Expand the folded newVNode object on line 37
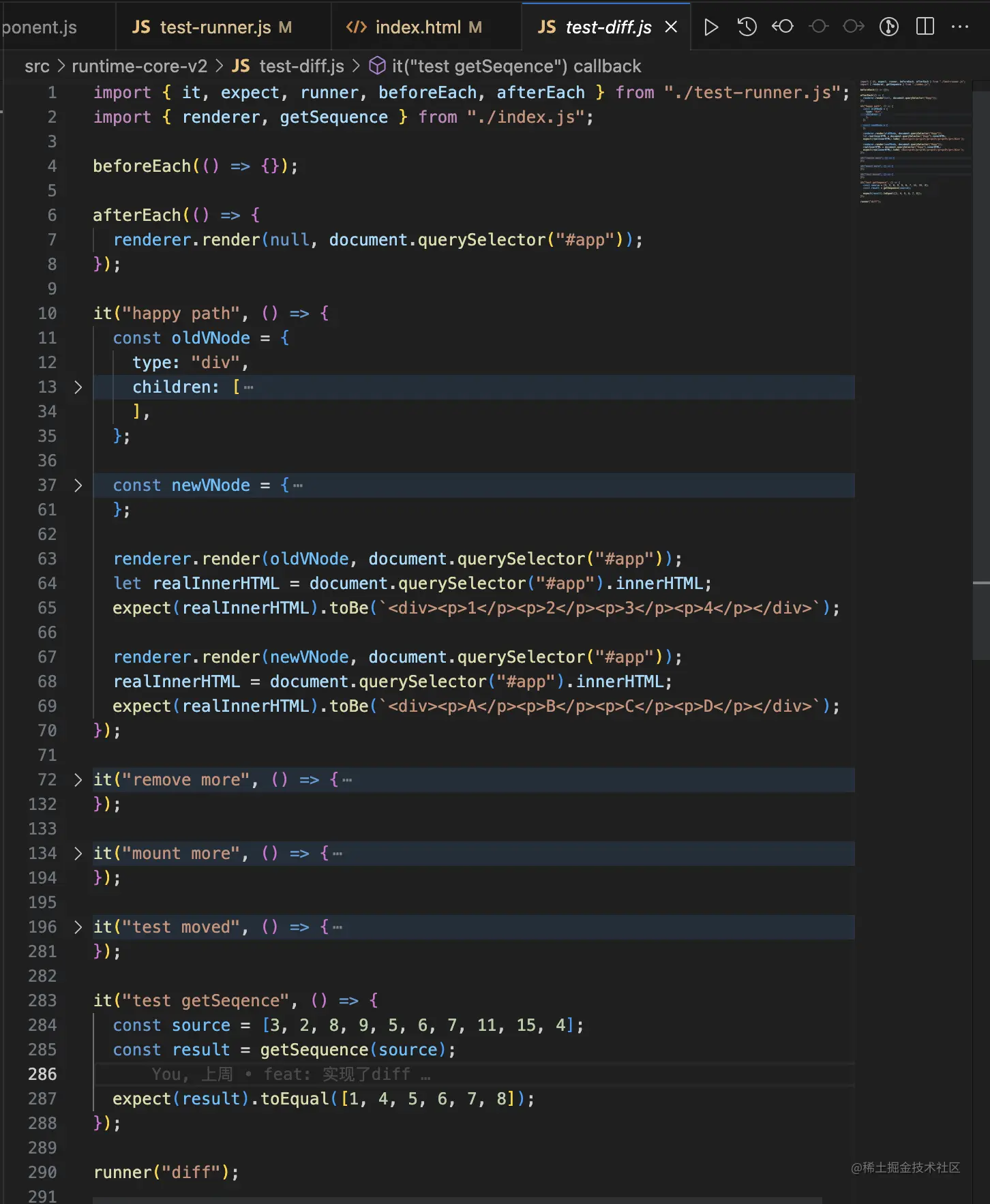990x1204 pixels. tap(78, 485)
